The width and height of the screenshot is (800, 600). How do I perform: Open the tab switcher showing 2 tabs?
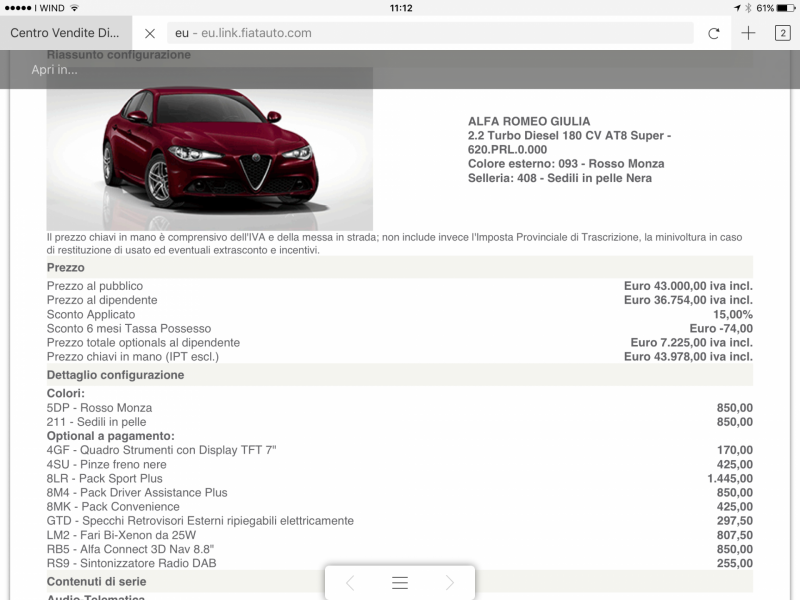[782, 33]
